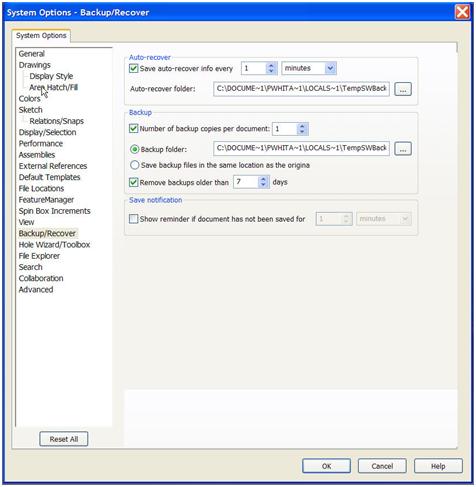The width and height of the screenshot is (476, 487).
Task: Close the System Options dialog
Action: (x=462, y=12)
